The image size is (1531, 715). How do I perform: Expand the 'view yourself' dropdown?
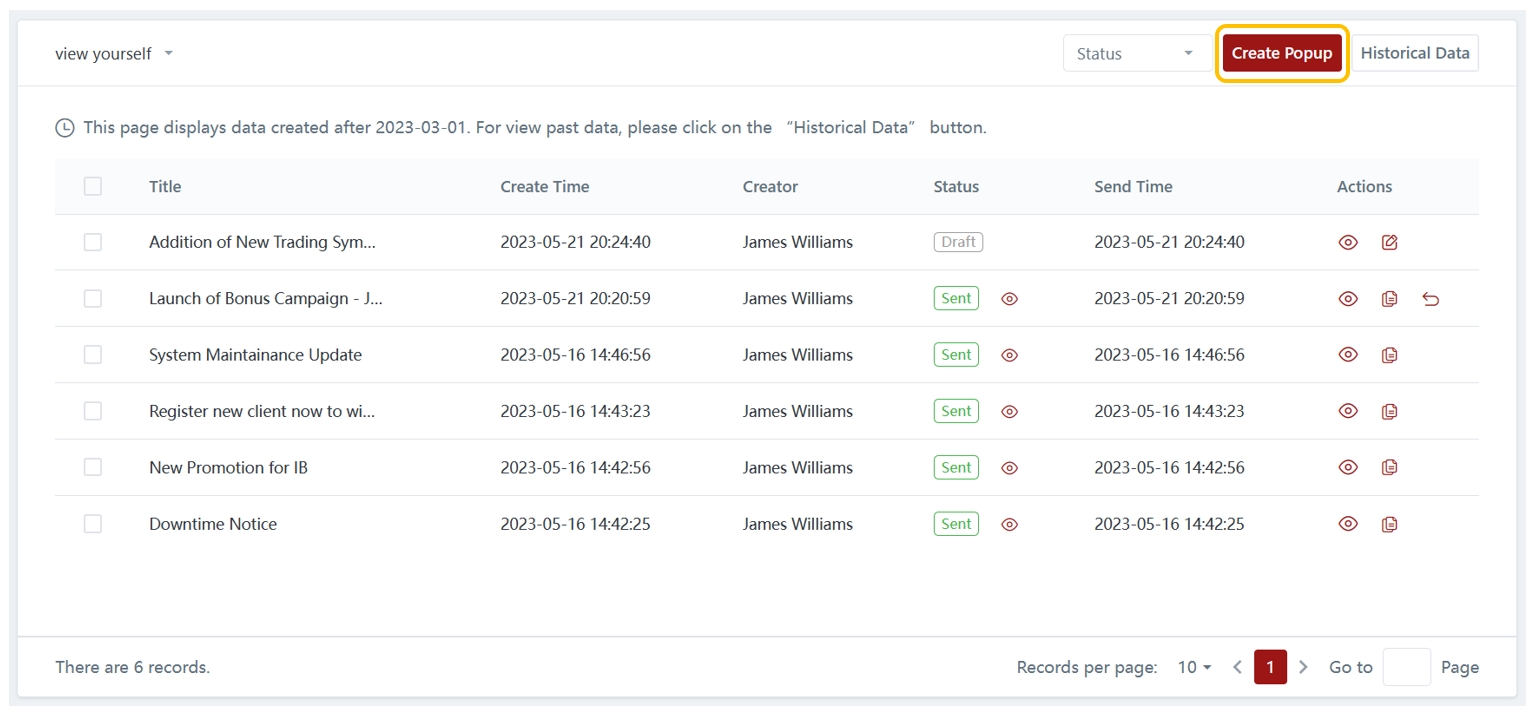[x=114, y=54]
